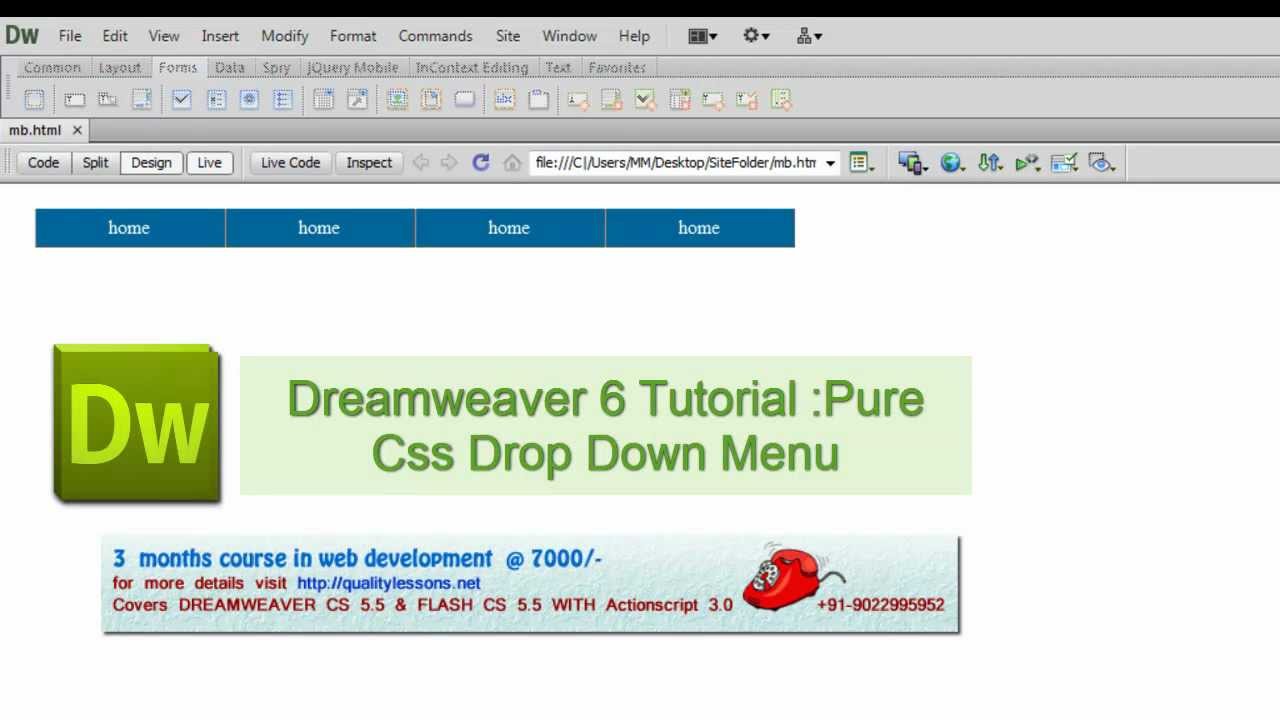Insert Spry Validation Radio Group
The width and height of the screenshot is (1280, 720).
coord(781,99)
